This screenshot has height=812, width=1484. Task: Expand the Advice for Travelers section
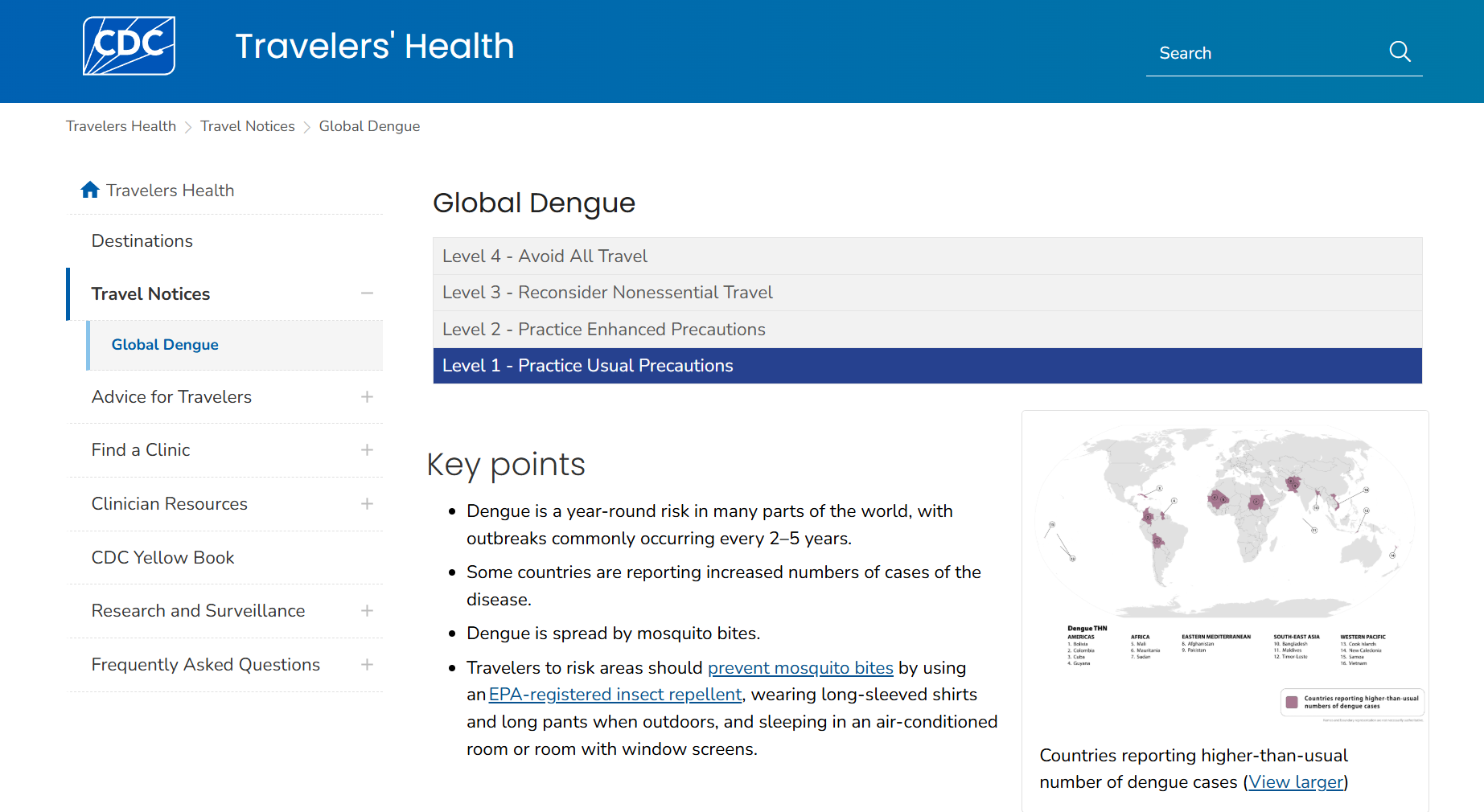[x=367, y=397]
